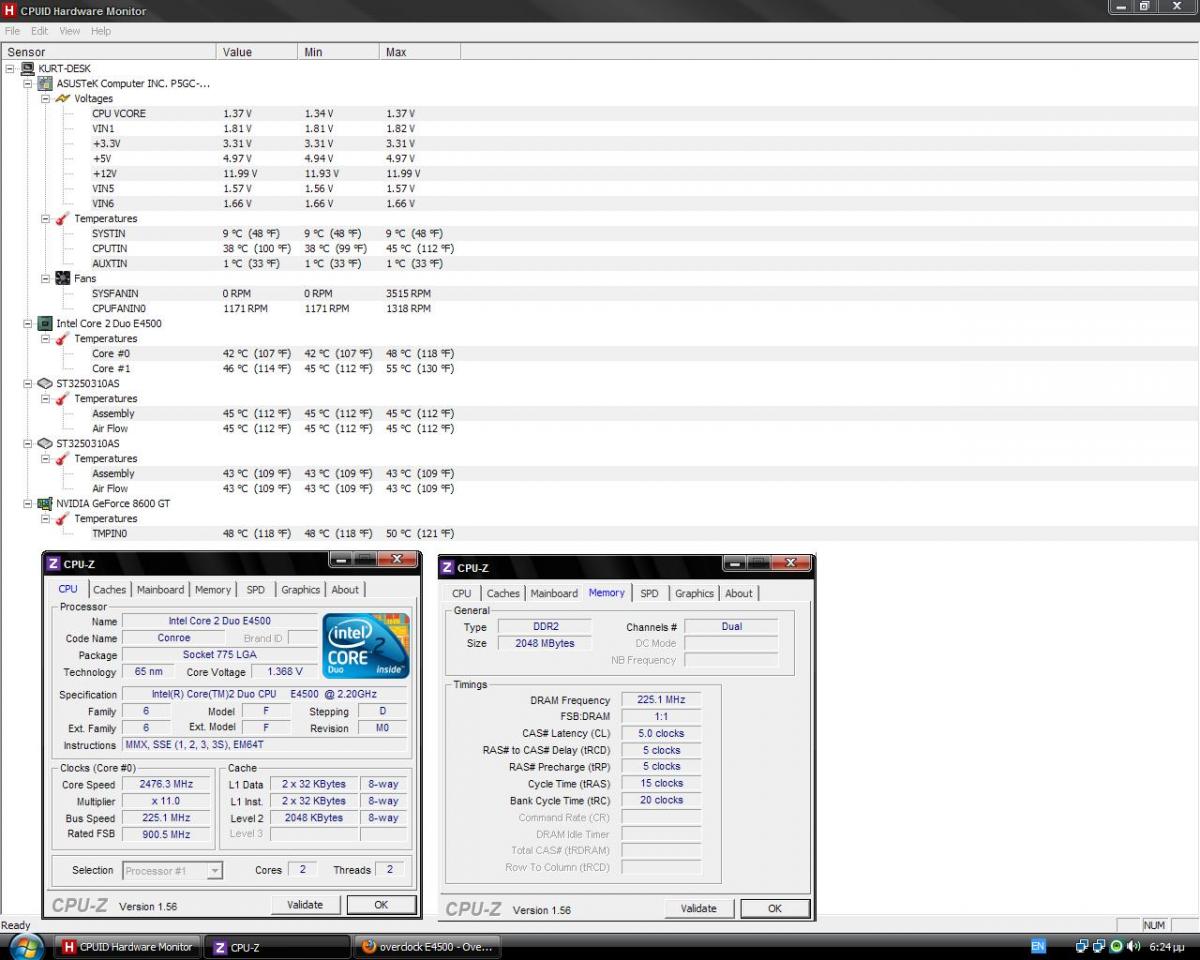This screenshot has height=960, width=1200.
Task: Open the Help menu
Action: click(101, 31)
